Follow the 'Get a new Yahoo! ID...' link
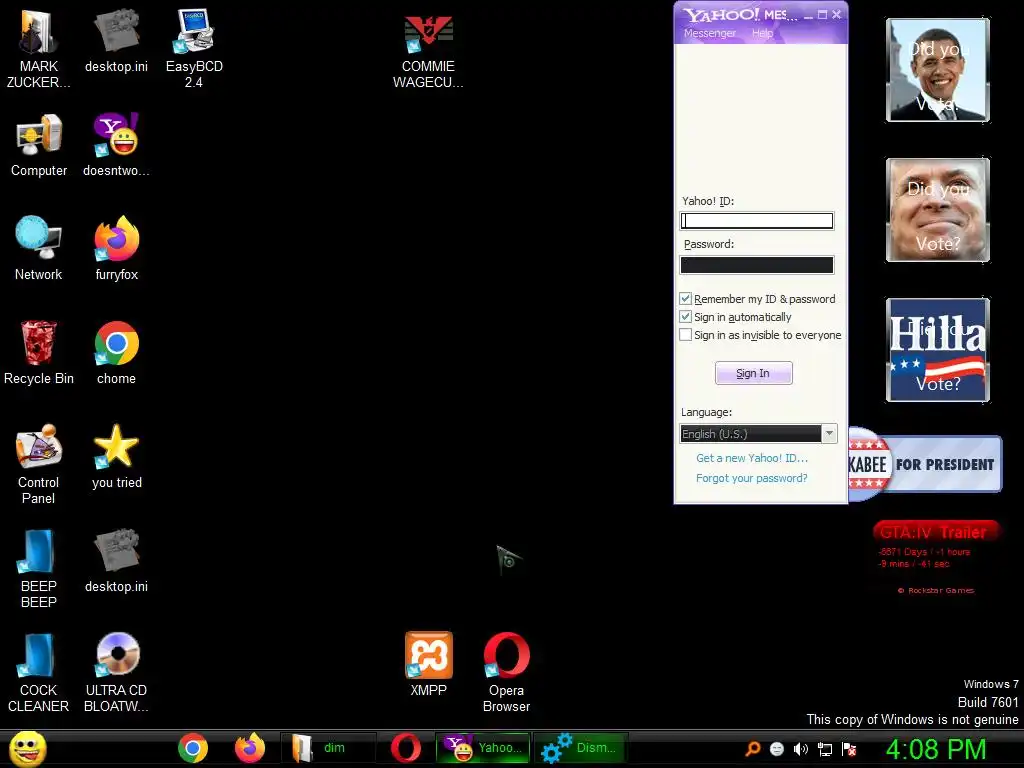 pos(752,458)
